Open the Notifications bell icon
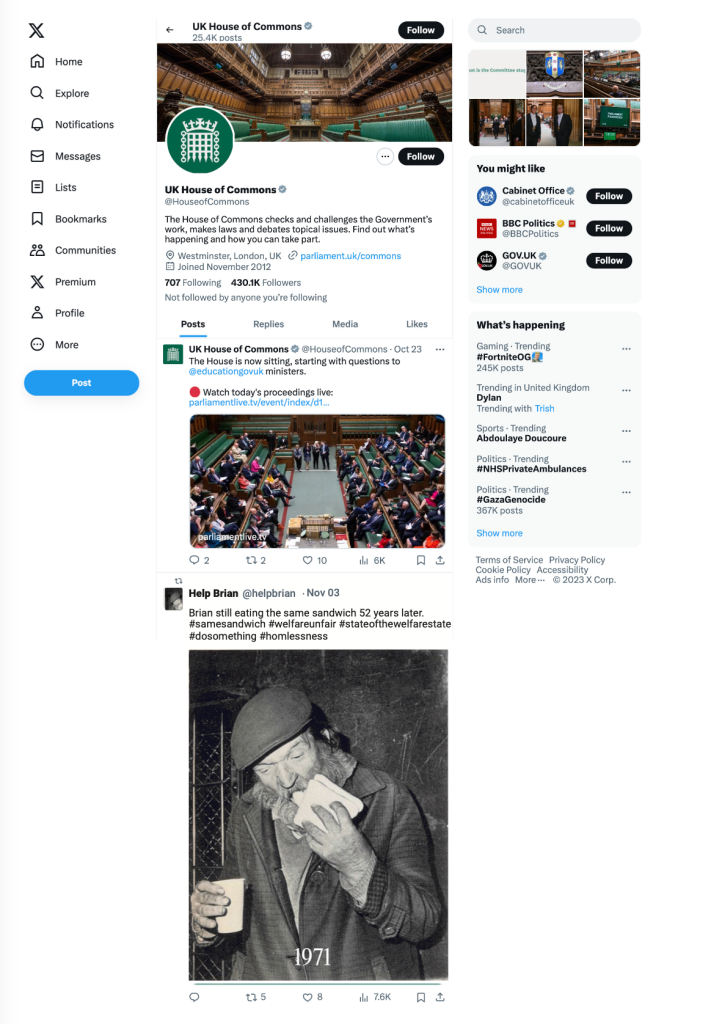This screenshot has height=1024, width=722. (37, 124)
